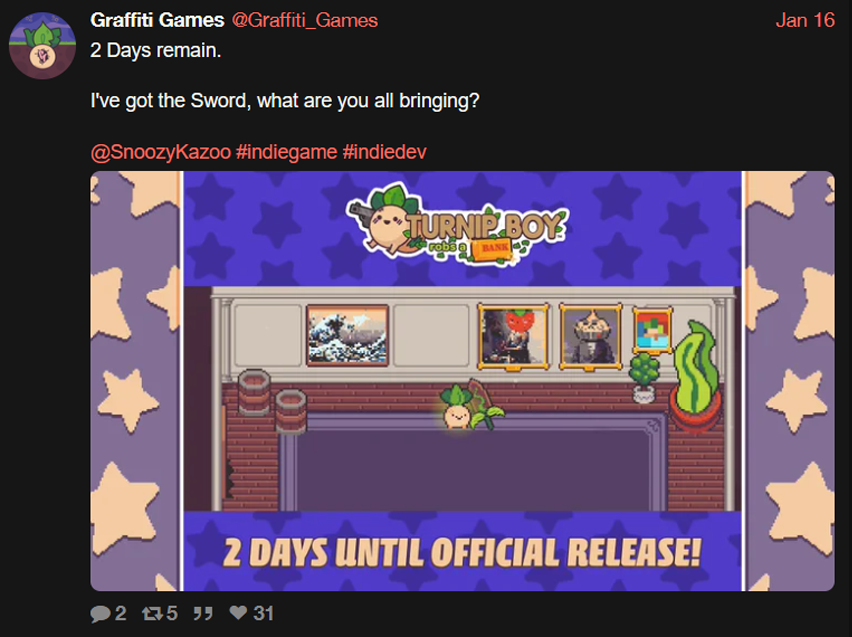Open the #indiedev hashtag
This screenshot has width=852, height=637.
click(x=384, y=152)
